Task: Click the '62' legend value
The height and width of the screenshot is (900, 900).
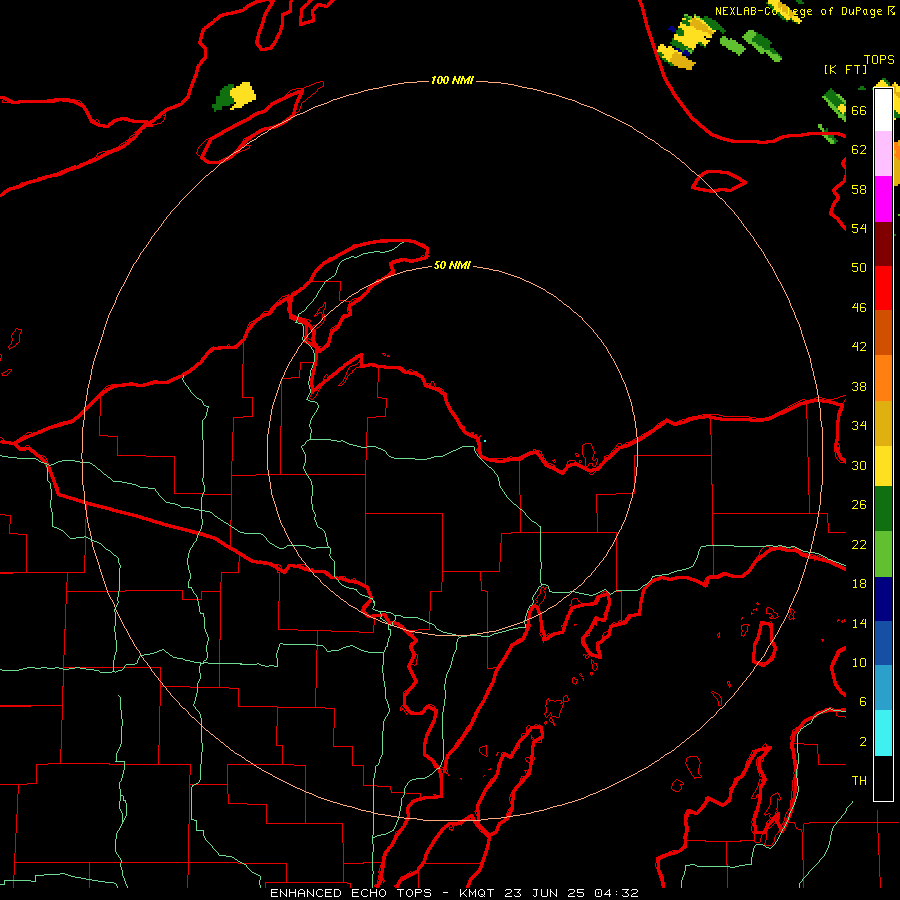Action: point(859,150)
